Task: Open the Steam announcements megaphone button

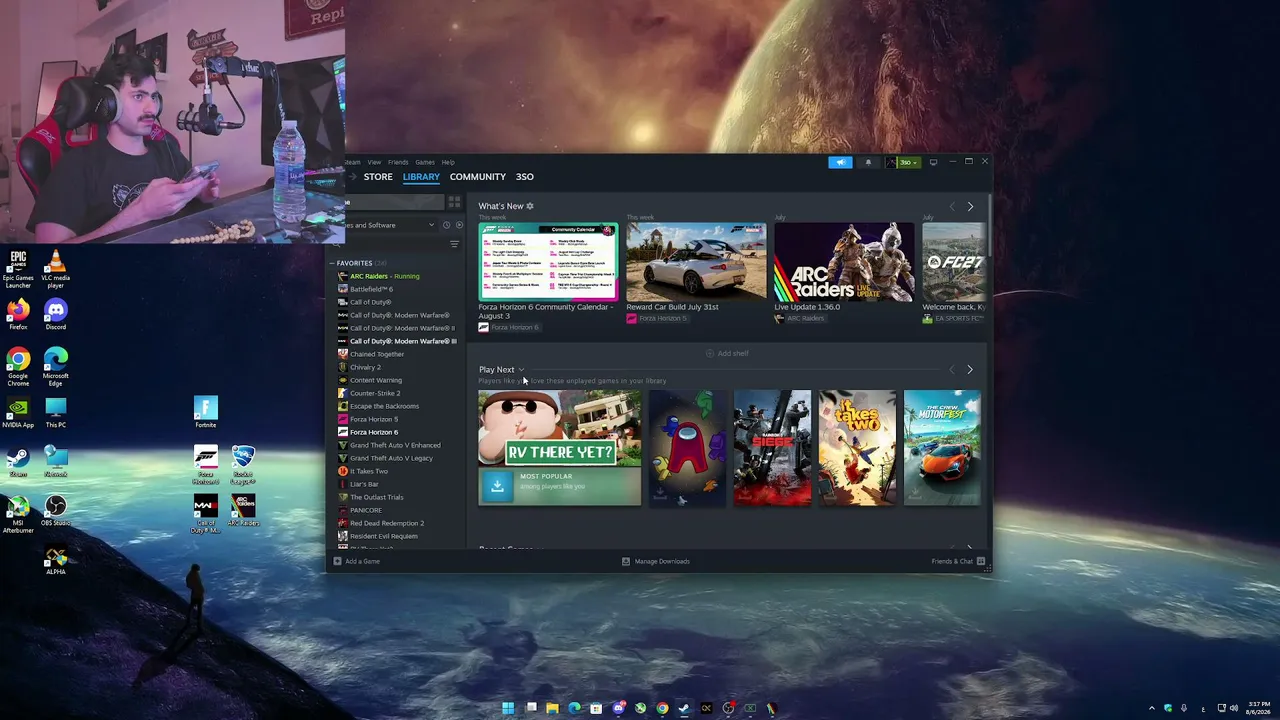Action: point(840,162)
